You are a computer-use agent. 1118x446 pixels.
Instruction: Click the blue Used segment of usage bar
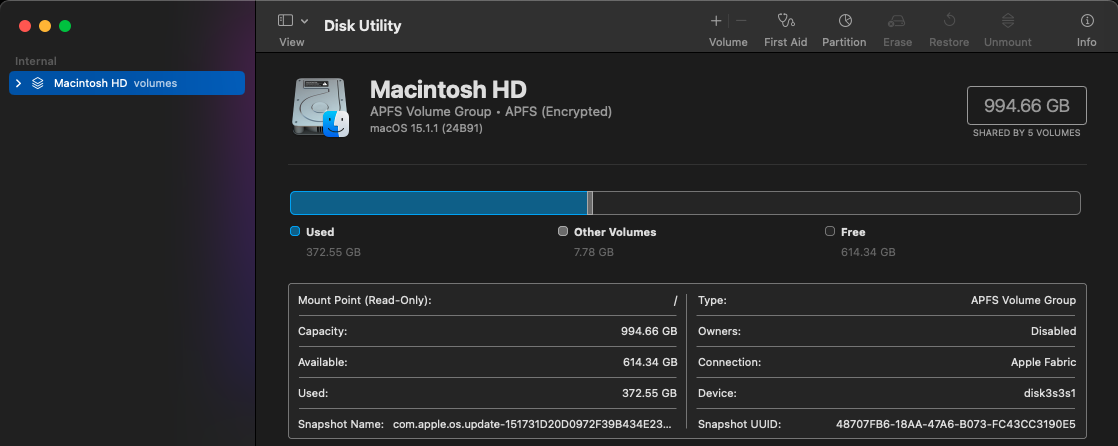(x=439, y=203)
